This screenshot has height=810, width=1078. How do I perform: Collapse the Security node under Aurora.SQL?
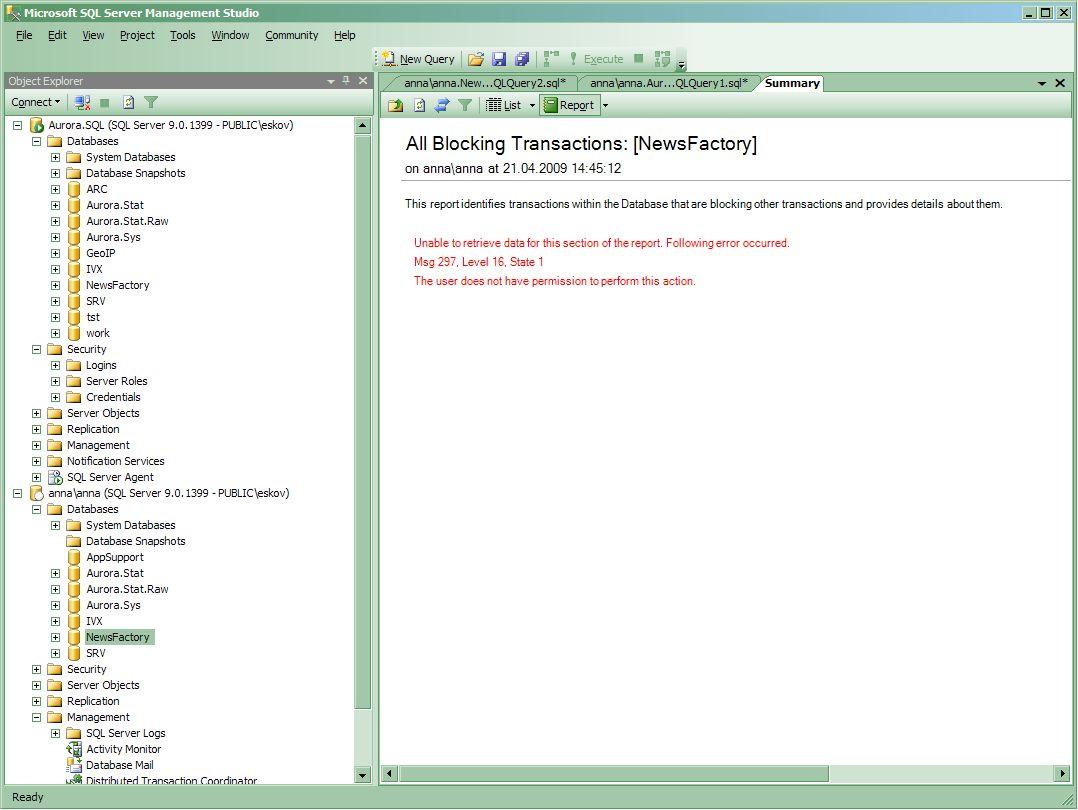coord(36,349)
